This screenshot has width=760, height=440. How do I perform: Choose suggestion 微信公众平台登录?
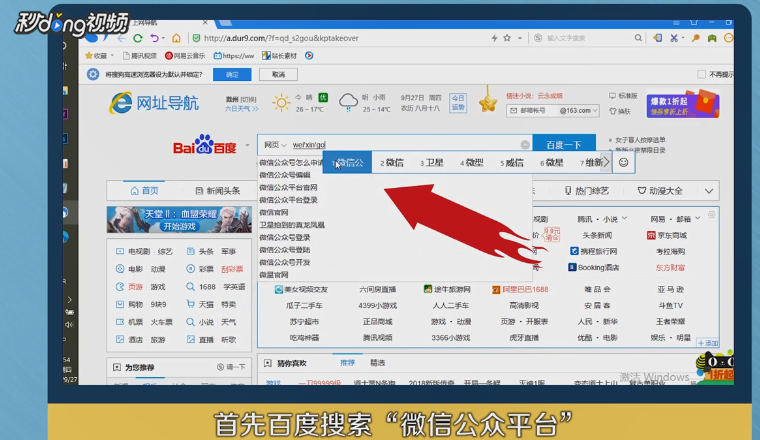point(288,200)
